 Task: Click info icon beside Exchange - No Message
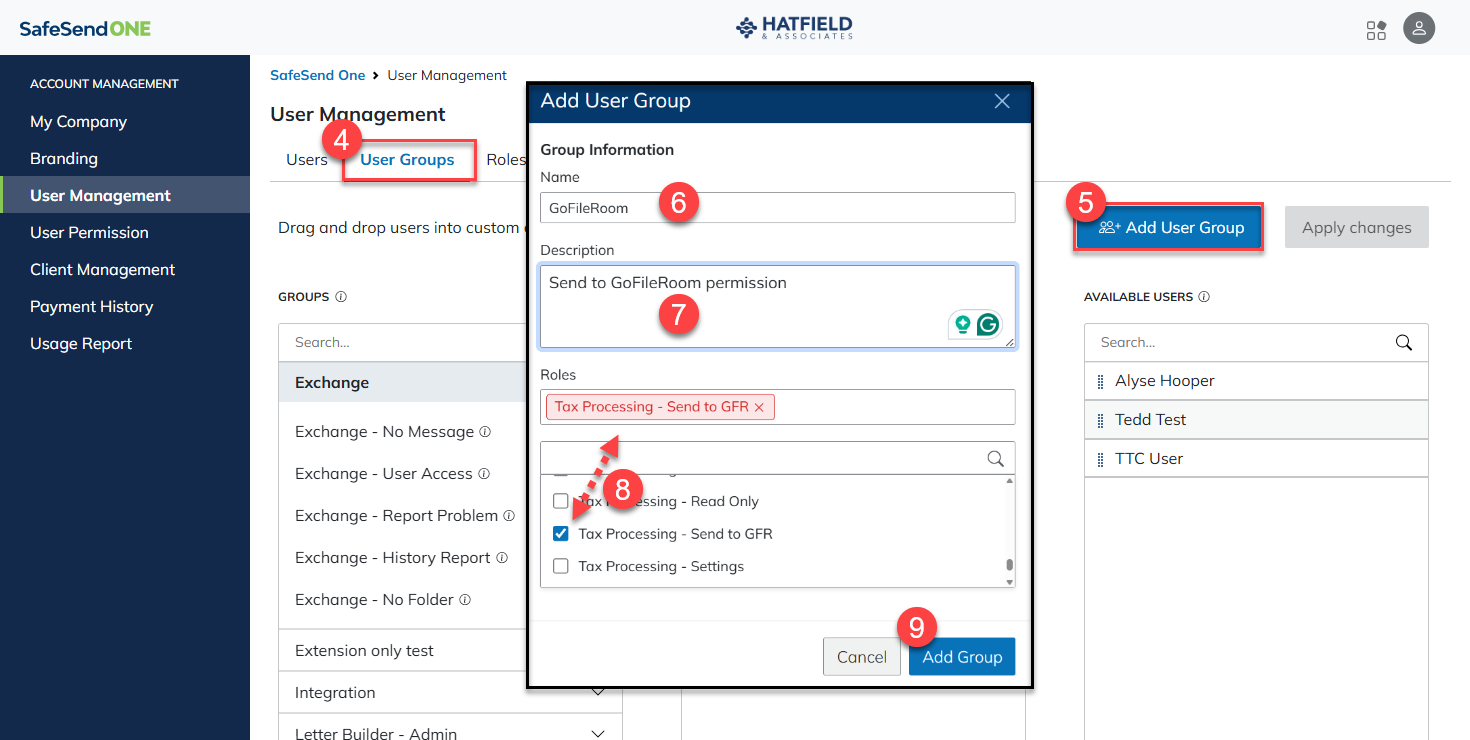pyautogui.click(x=485, y=432)
